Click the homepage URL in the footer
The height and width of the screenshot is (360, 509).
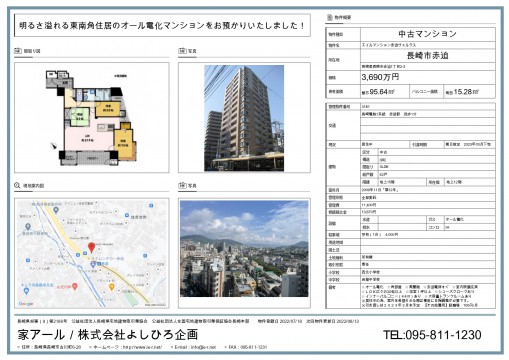tap(142, 347)
